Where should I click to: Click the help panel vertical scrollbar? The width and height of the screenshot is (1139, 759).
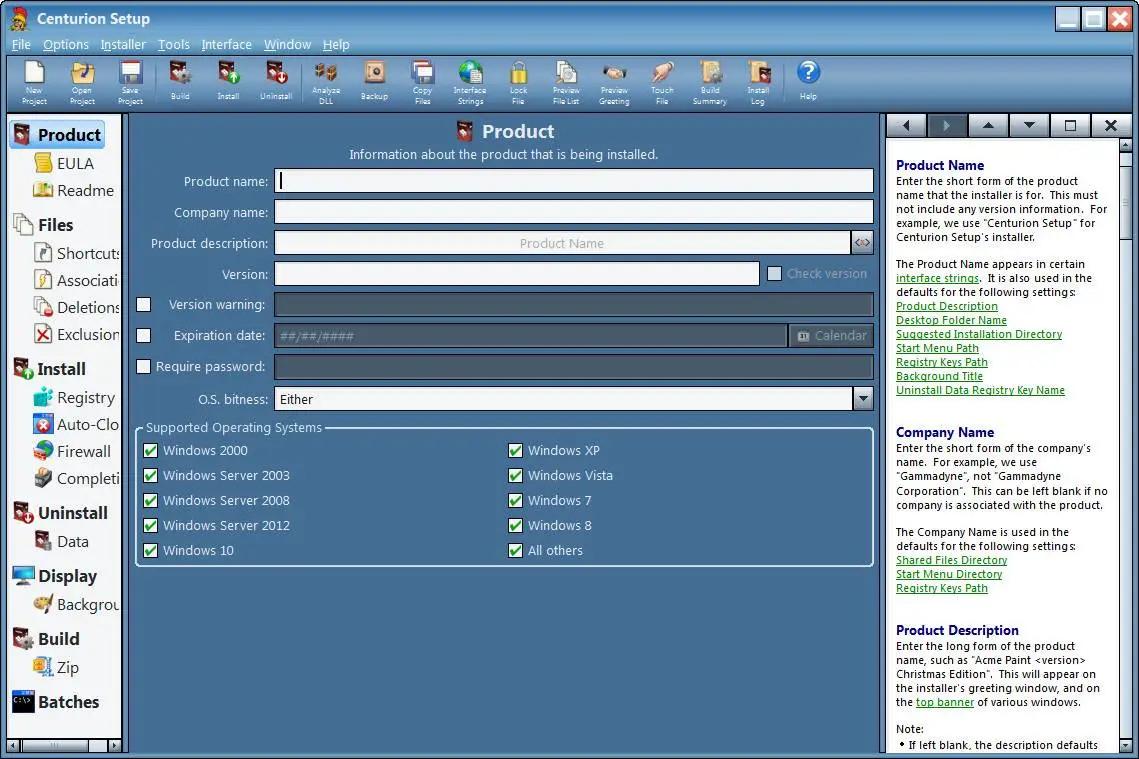point(1126,445)
